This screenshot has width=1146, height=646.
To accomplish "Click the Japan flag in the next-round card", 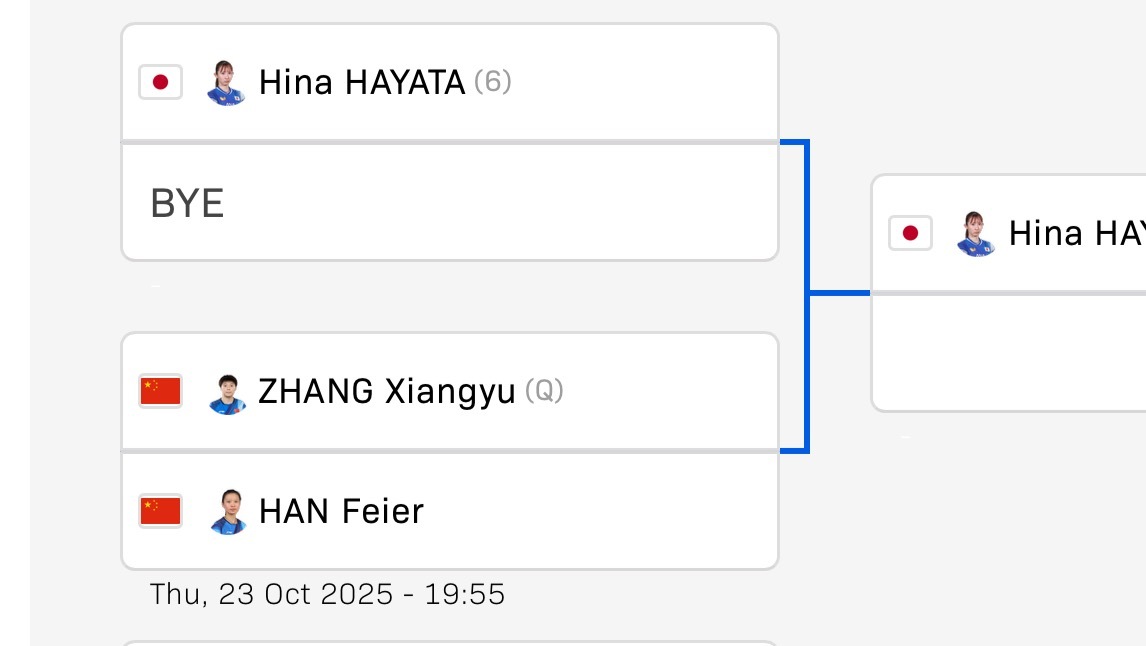I will click(910, 233).
